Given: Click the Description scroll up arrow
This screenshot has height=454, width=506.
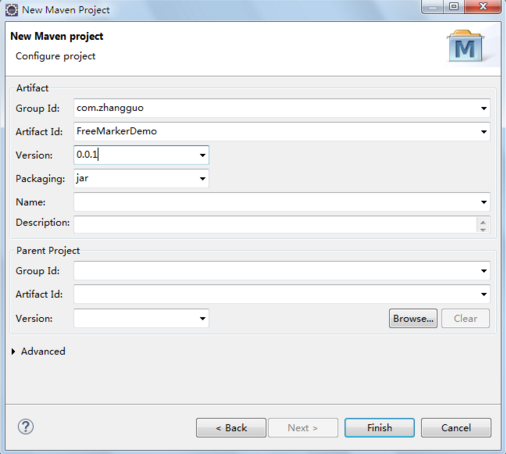Looking at the screenshot, I should coord(483,221).
